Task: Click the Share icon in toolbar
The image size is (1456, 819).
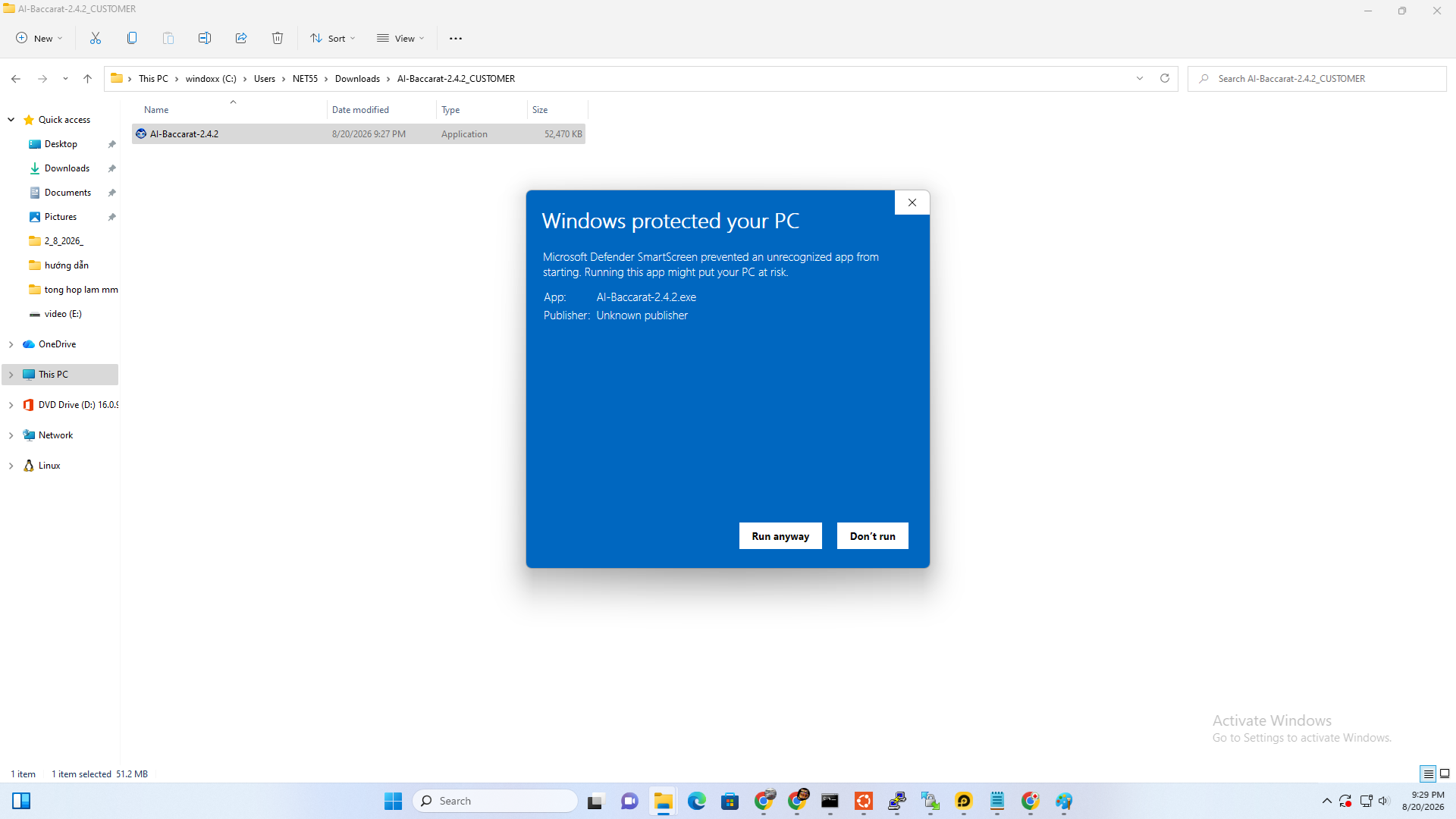Action: (x=241, y=38)
